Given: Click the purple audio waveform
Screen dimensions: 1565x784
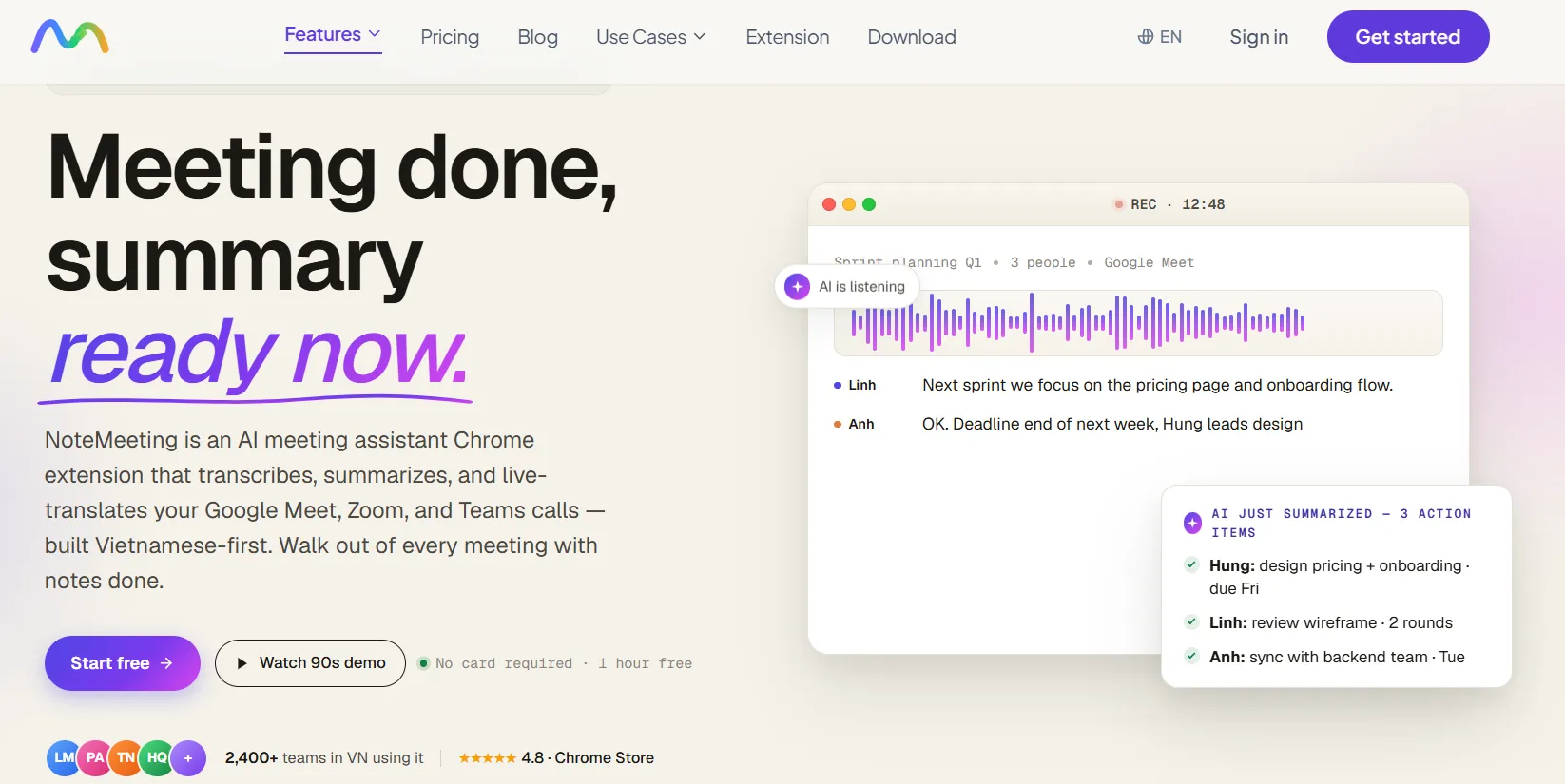Looking at the screenshot, I should (x=1078, y=322).
